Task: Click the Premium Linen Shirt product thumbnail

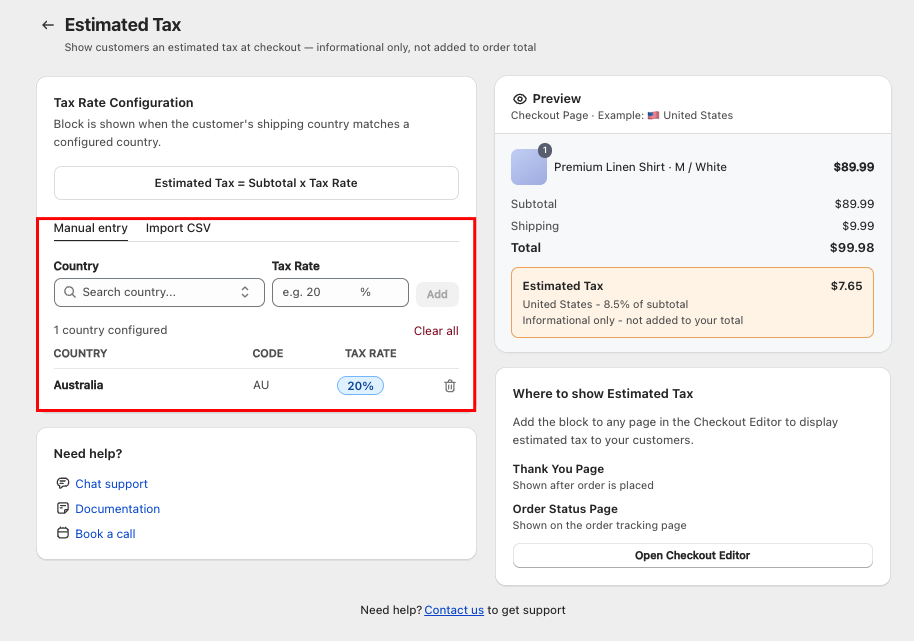Action: (528, 167)
